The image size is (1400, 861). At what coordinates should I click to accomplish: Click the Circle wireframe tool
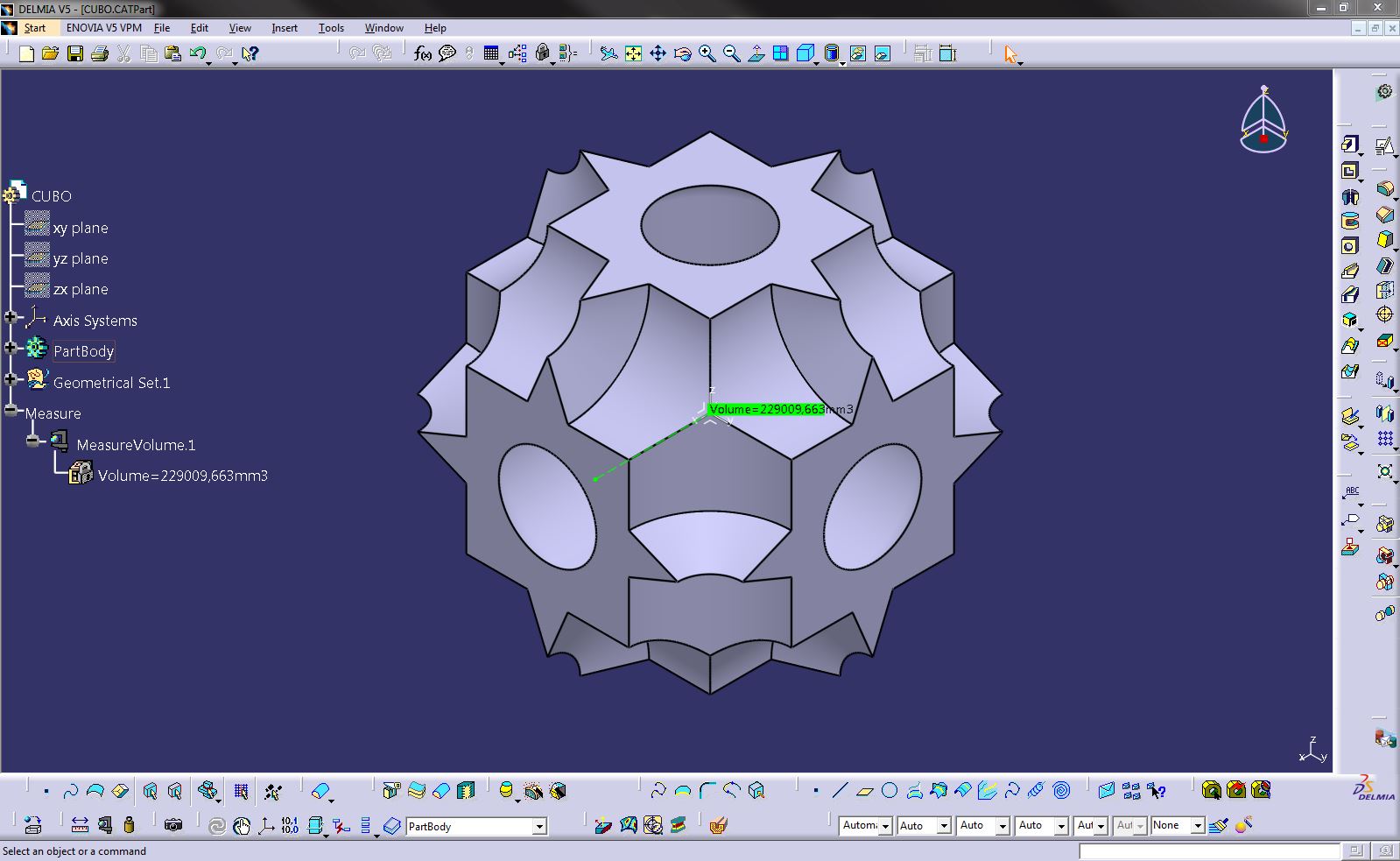coord(890,791)
